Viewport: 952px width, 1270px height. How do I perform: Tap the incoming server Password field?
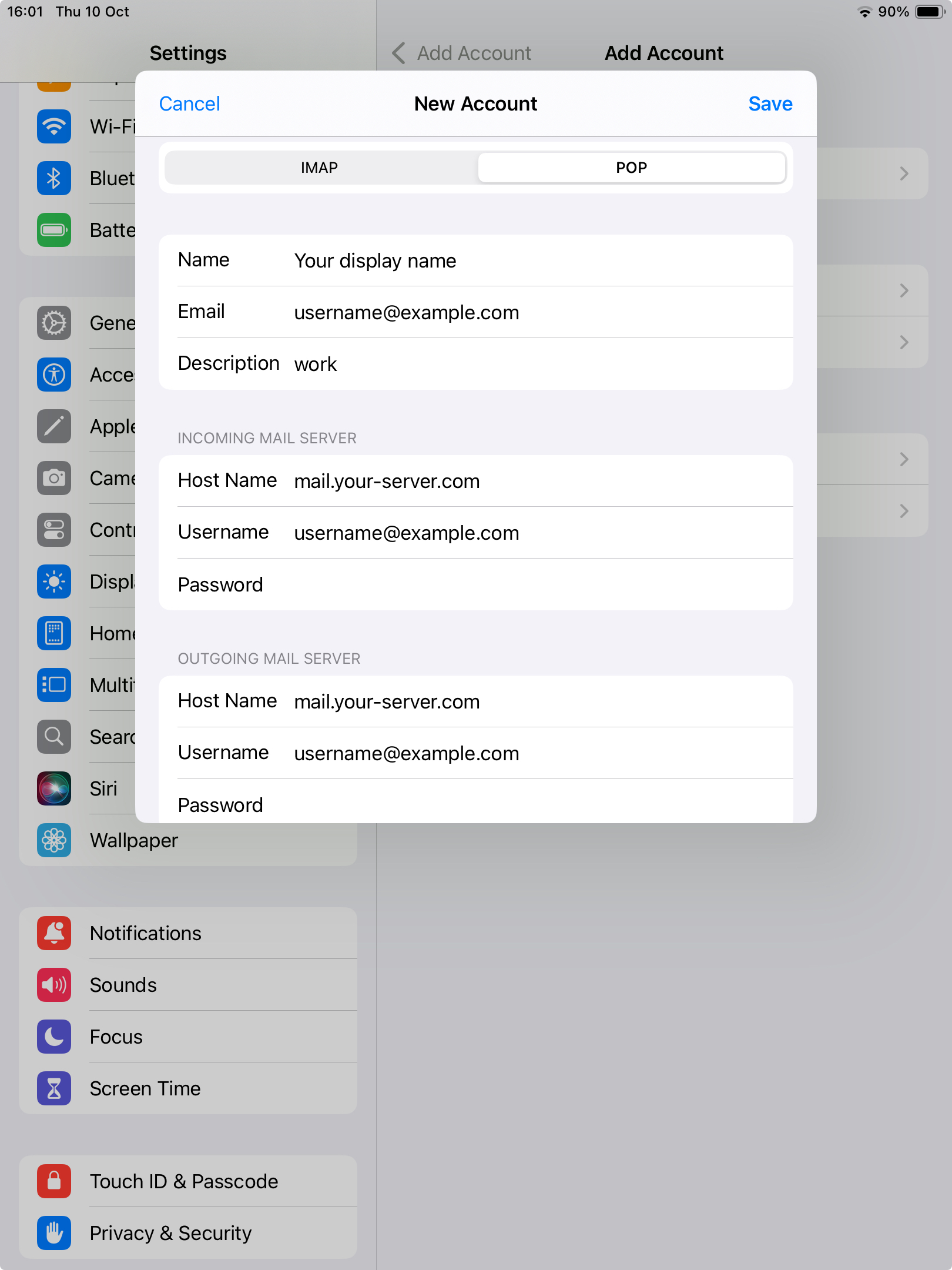coord(476,584)
